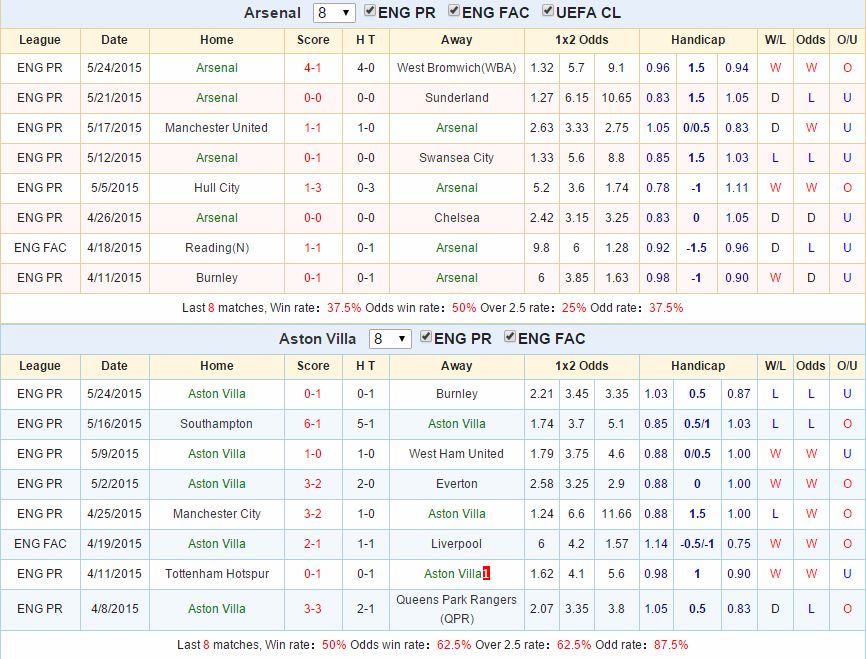Click Hull City team name
Screen dimensions: 866x659
(x=216, y=188)
